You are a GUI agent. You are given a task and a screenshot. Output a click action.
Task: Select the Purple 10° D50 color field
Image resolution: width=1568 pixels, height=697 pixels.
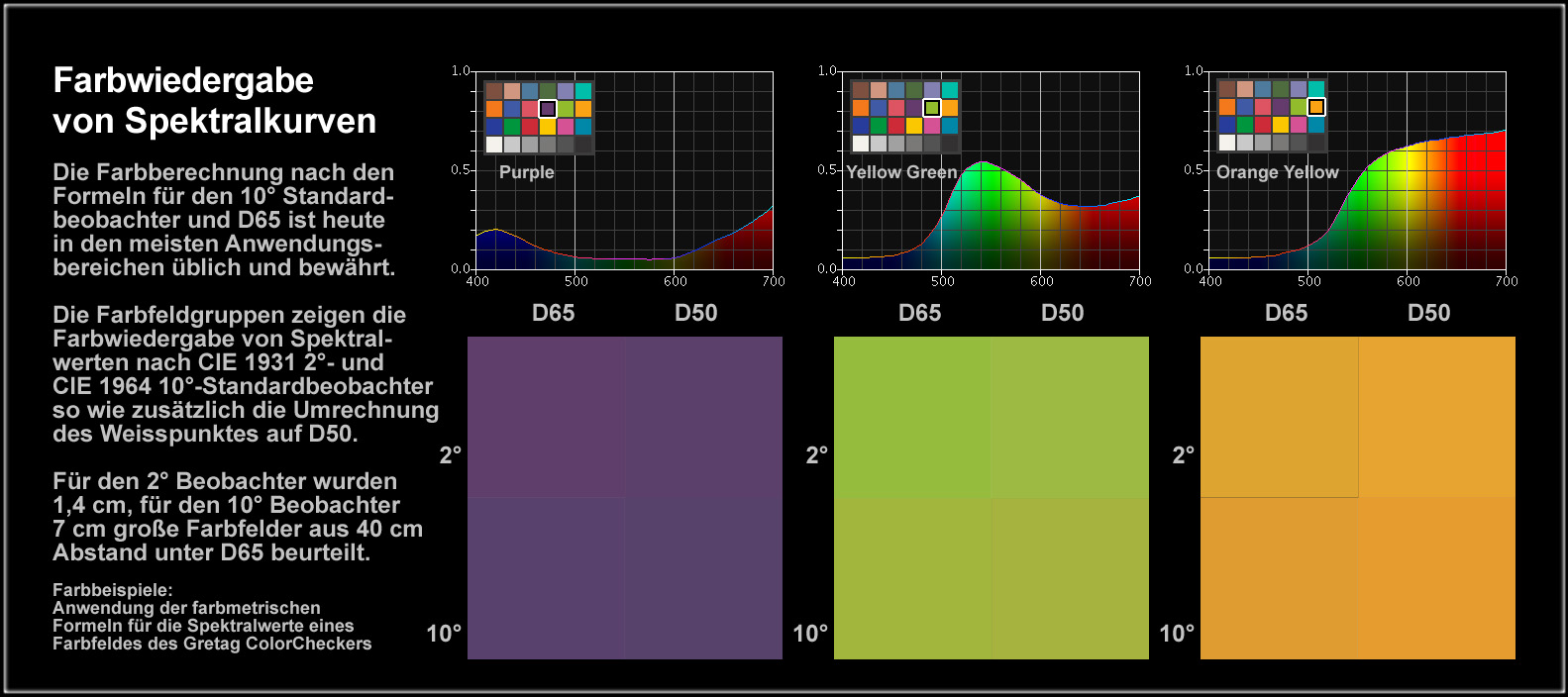click(703, 577)
